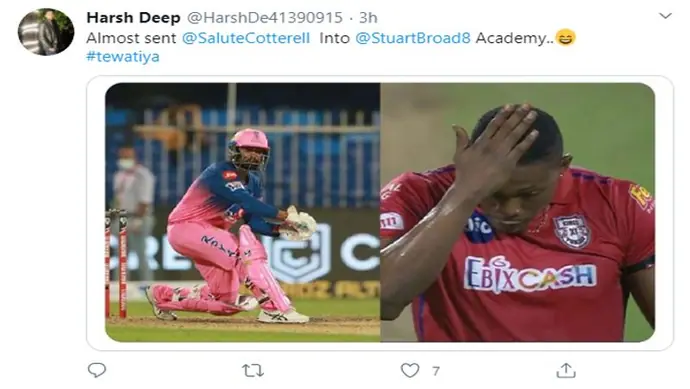Open the #tewatiya hashtag
The image size is (690, 389).
(x=123, y=57)
